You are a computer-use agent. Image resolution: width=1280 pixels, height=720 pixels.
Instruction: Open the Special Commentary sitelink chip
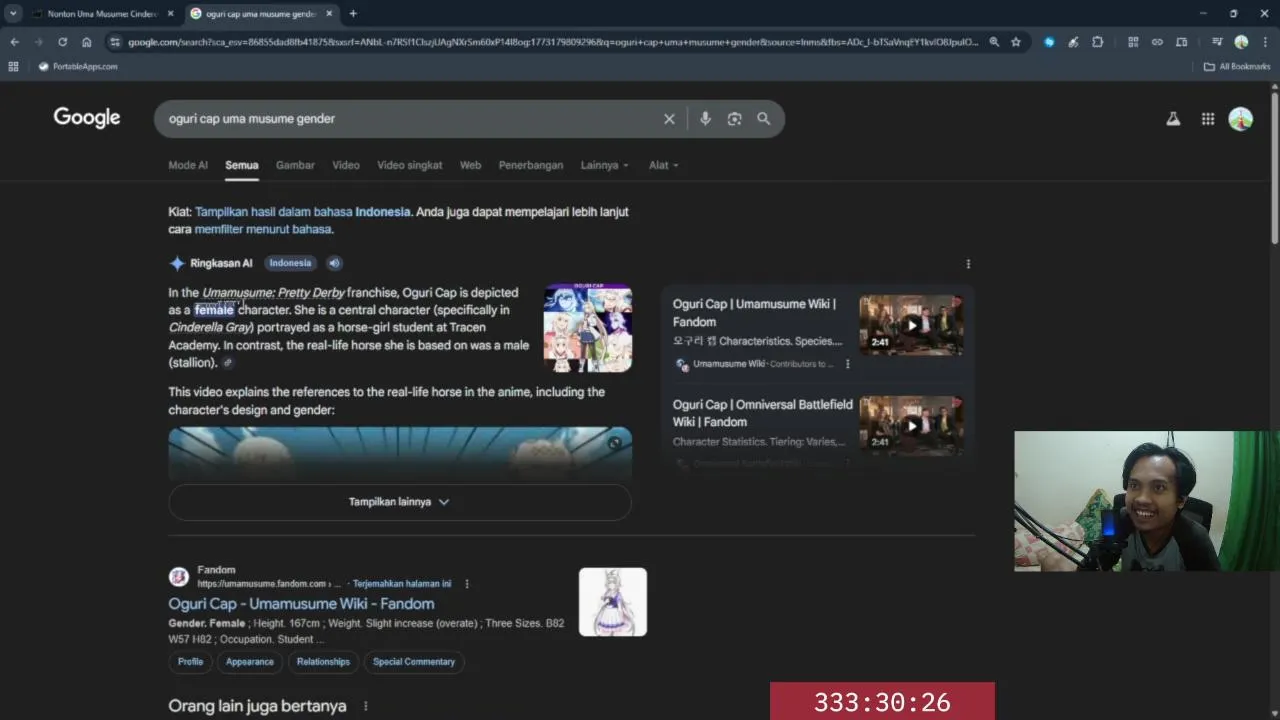tap(414, 662)
